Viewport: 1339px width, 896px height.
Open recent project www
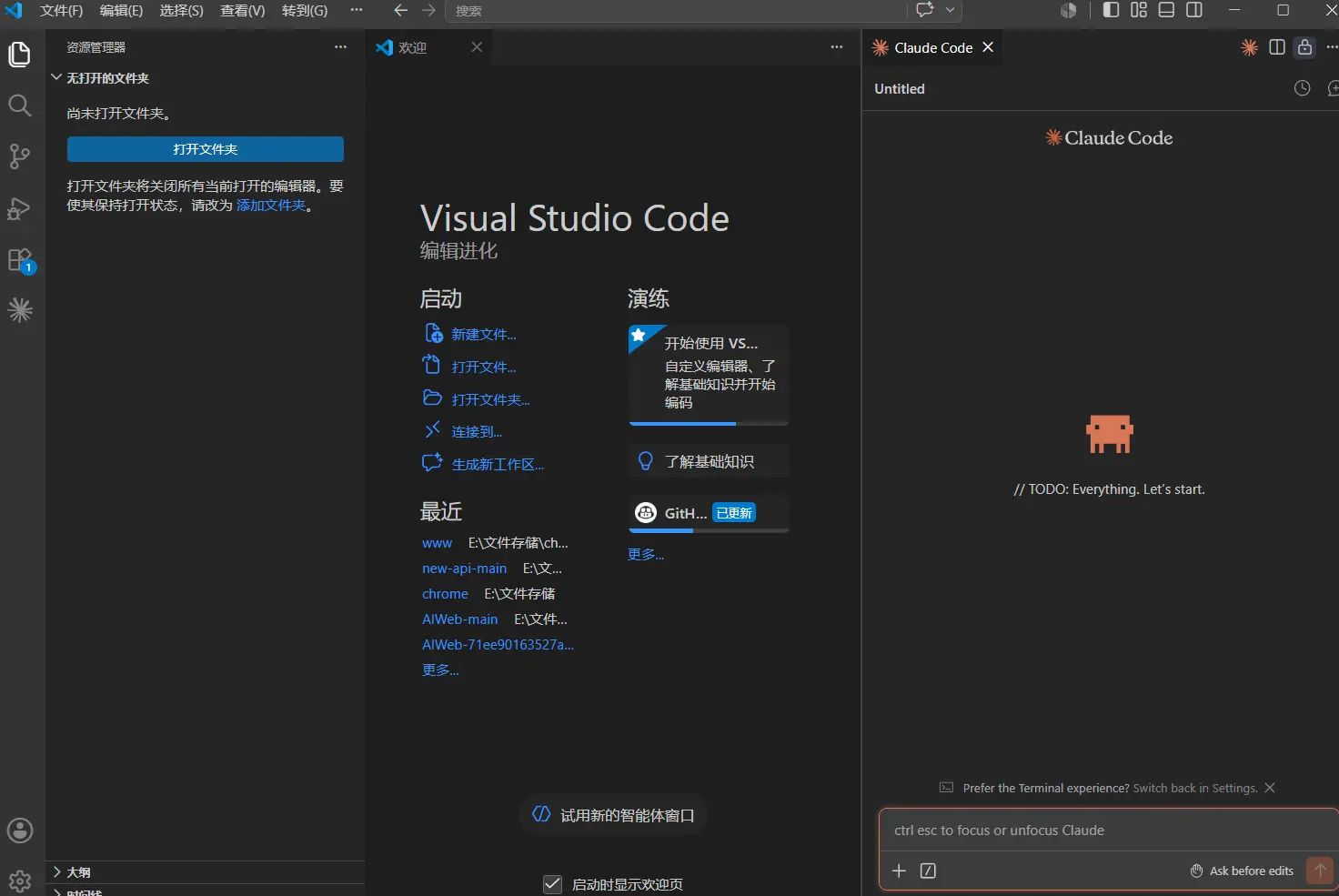(x=437, y=543)
